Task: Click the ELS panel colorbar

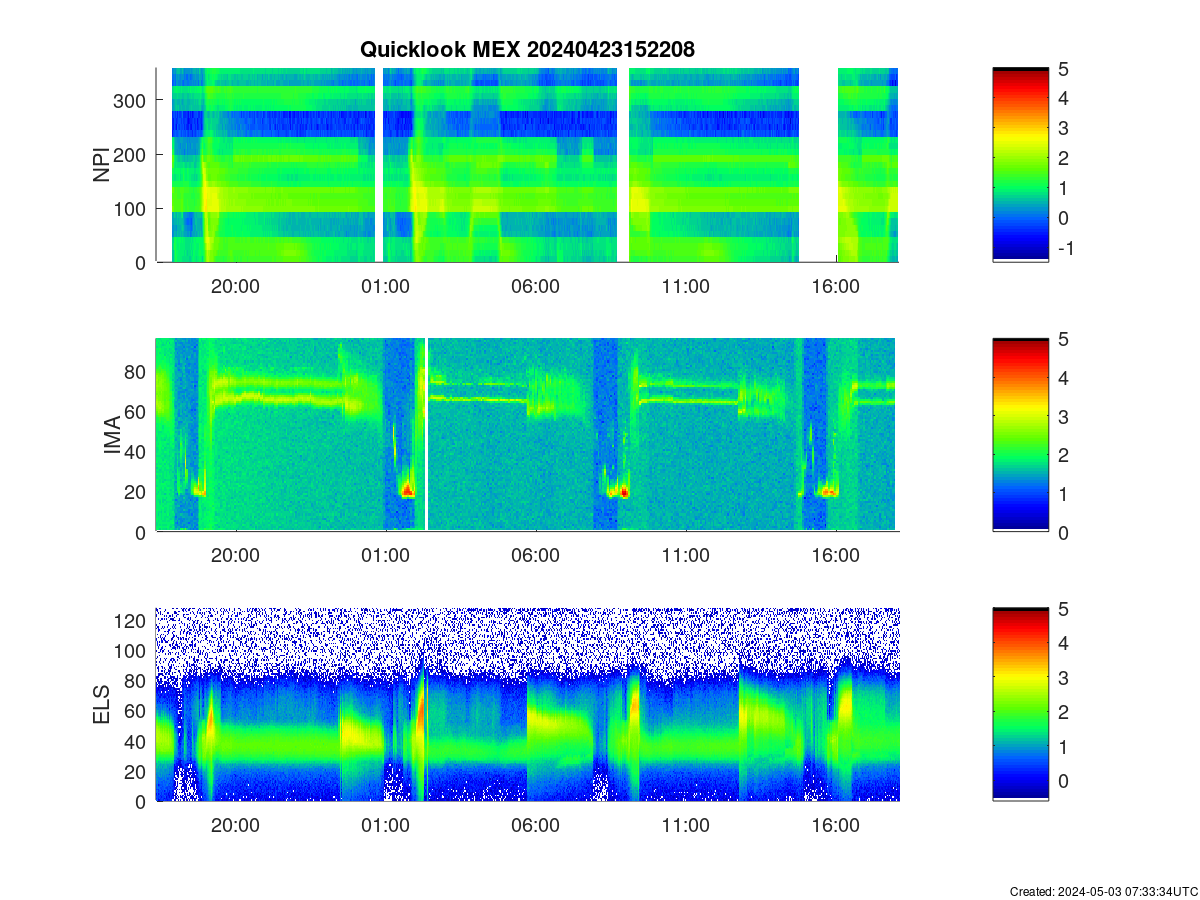Action: 1021,704
